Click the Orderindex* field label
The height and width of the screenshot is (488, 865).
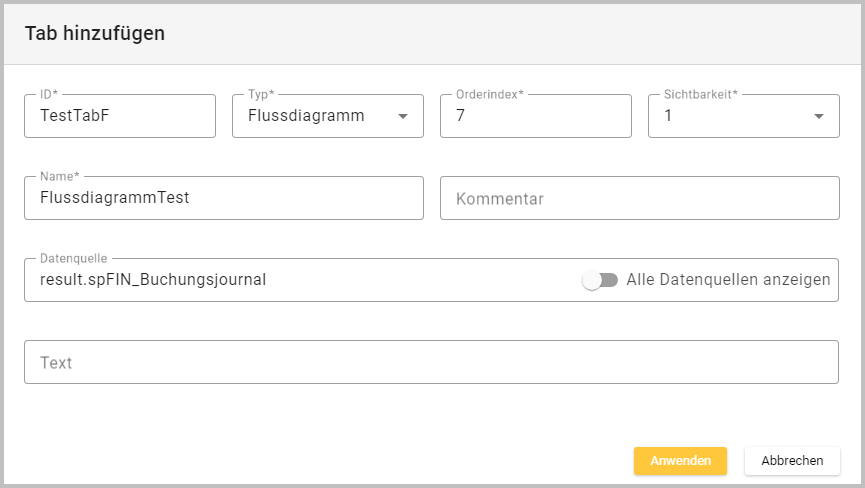click(x=490, y=94)
